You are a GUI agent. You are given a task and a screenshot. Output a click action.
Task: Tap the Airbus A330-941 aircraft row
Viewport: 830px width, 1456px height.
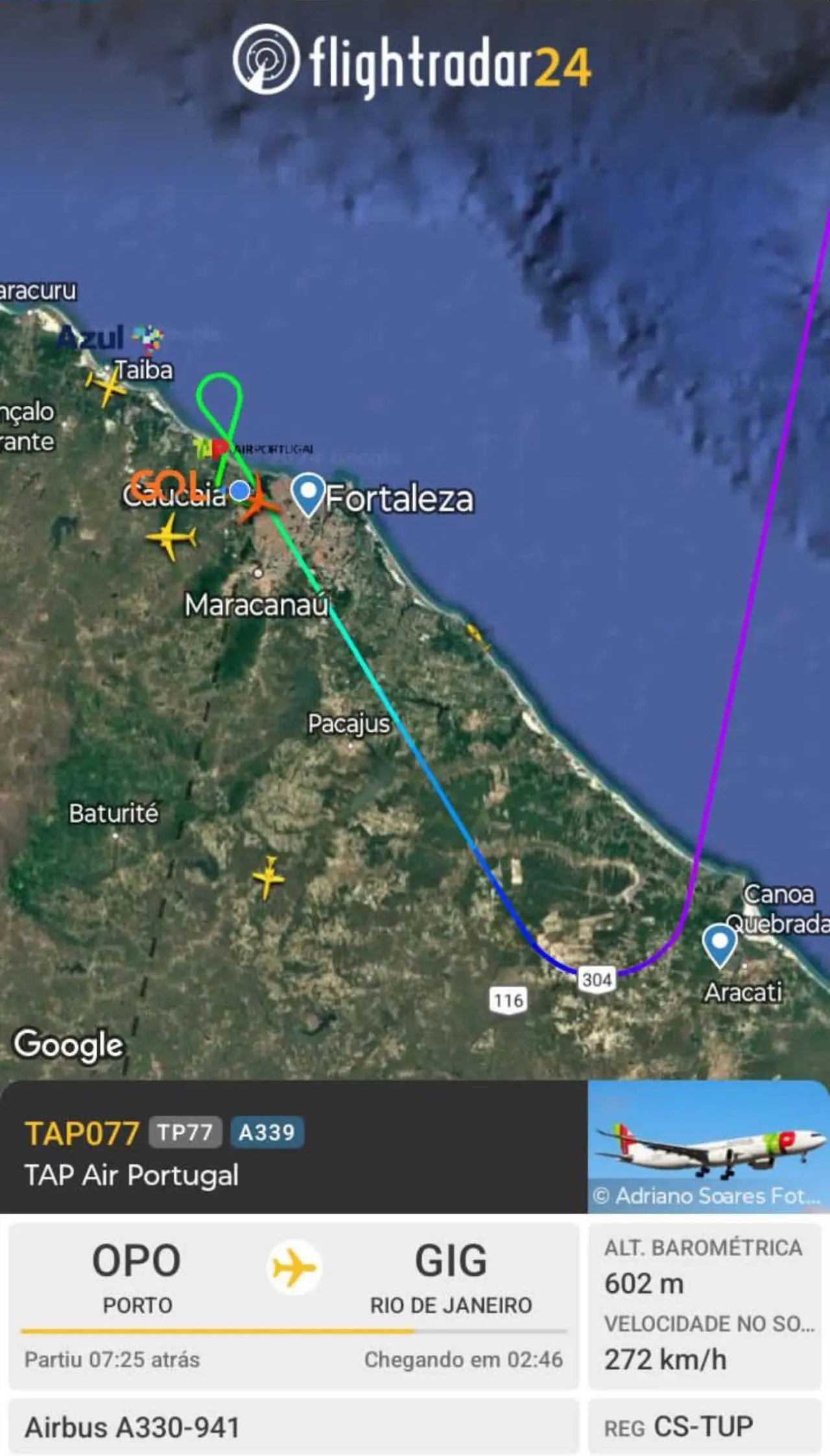(x=294, y=1426)
